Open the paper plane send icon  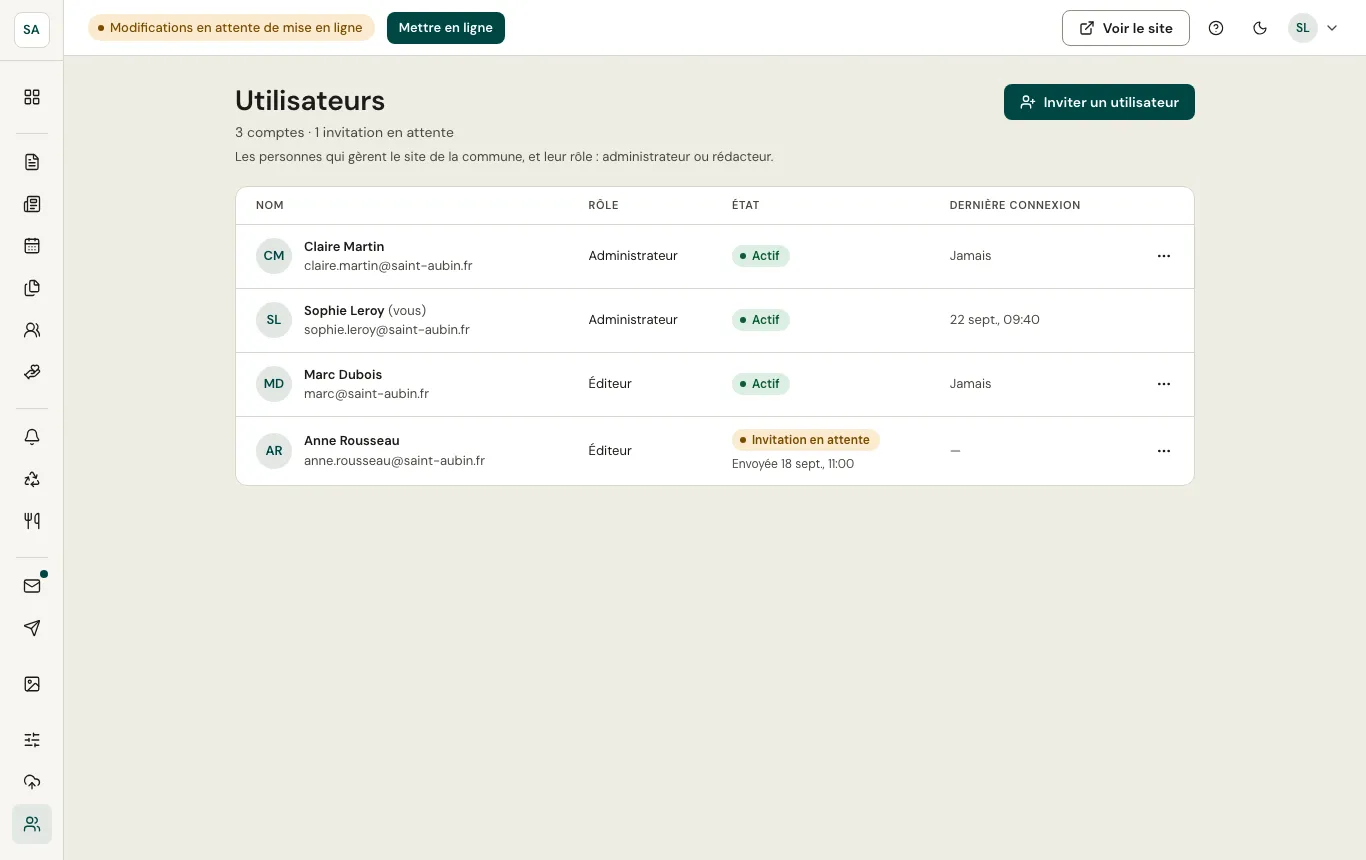click(32, 628)
